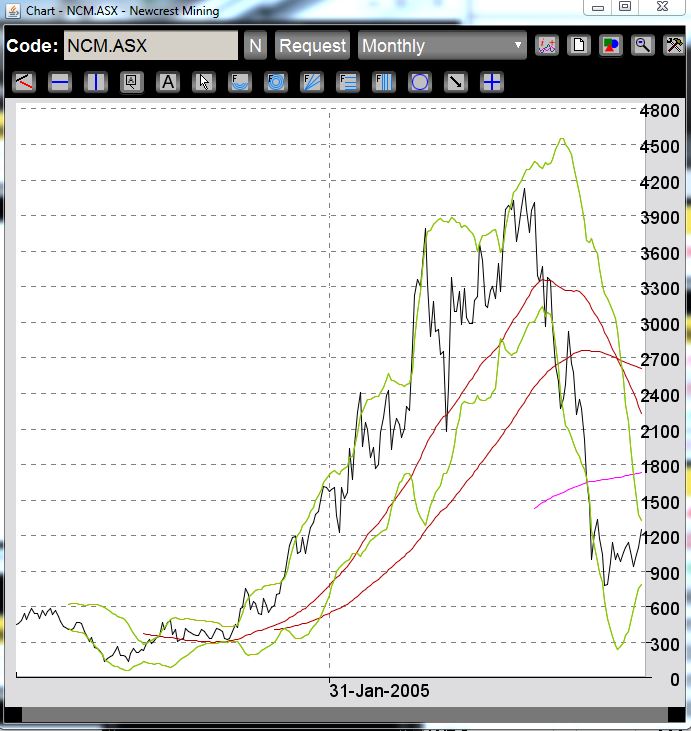Open the hammer tools settings icon
The height and width of the screenshot is (731, 691).
(x=674, y=45)
